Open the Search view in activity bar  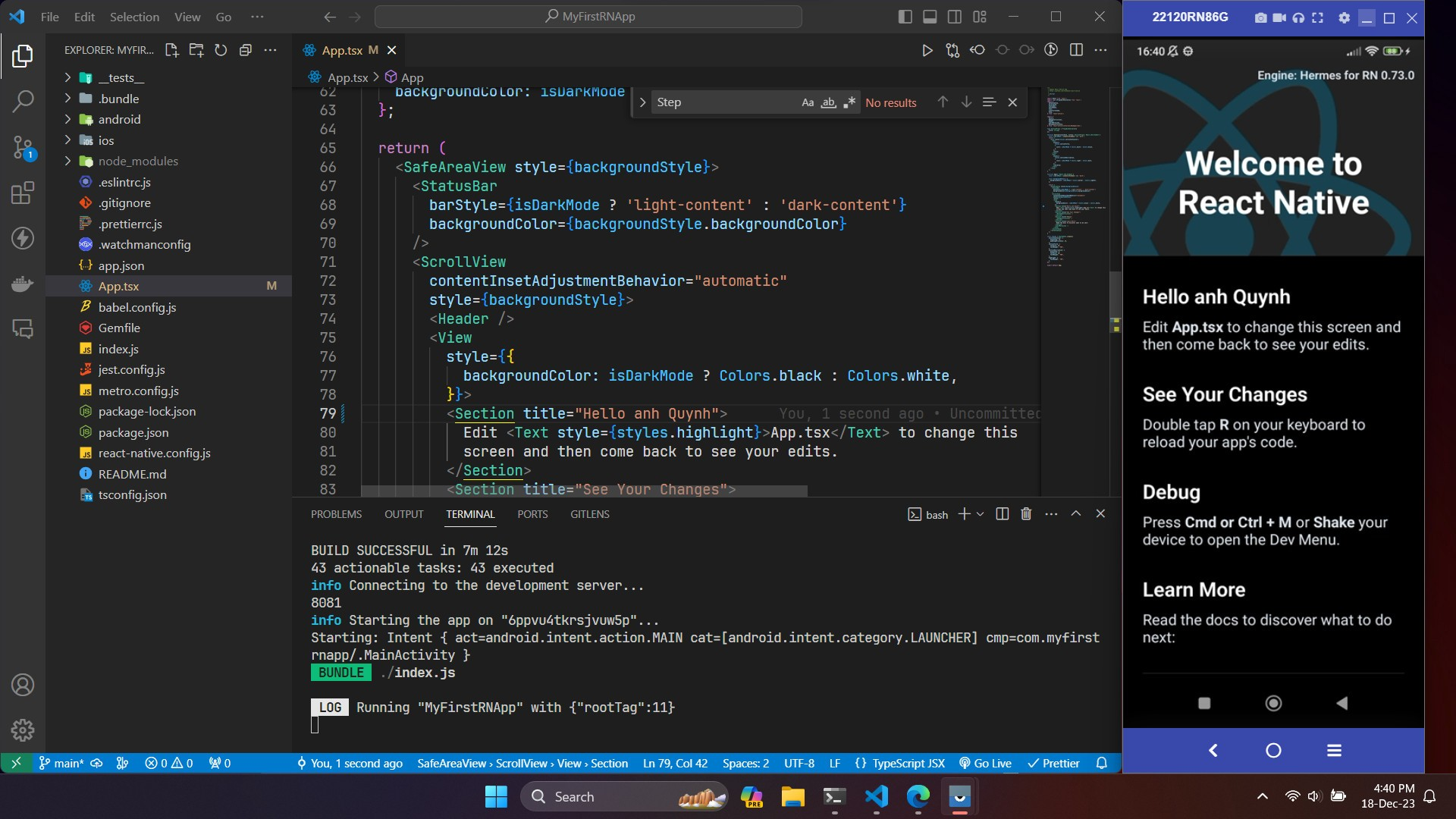tap(23, 101)
